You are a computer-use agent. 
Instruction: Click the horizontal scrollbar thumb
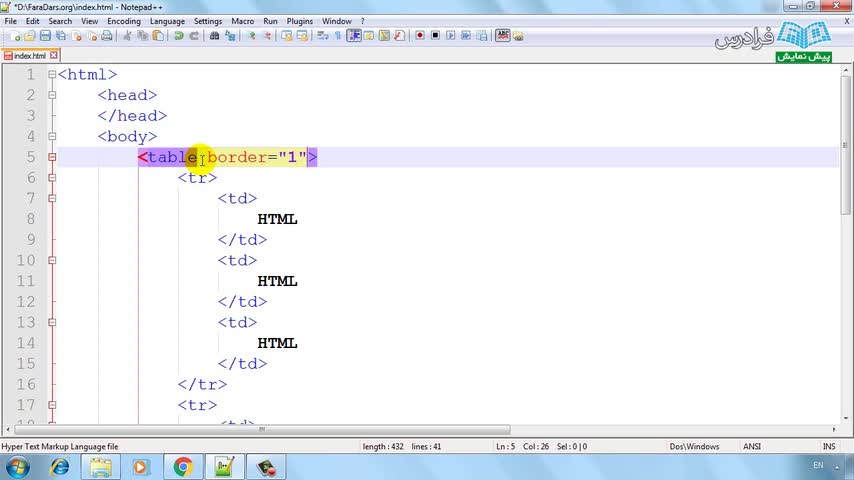point(261,429)
